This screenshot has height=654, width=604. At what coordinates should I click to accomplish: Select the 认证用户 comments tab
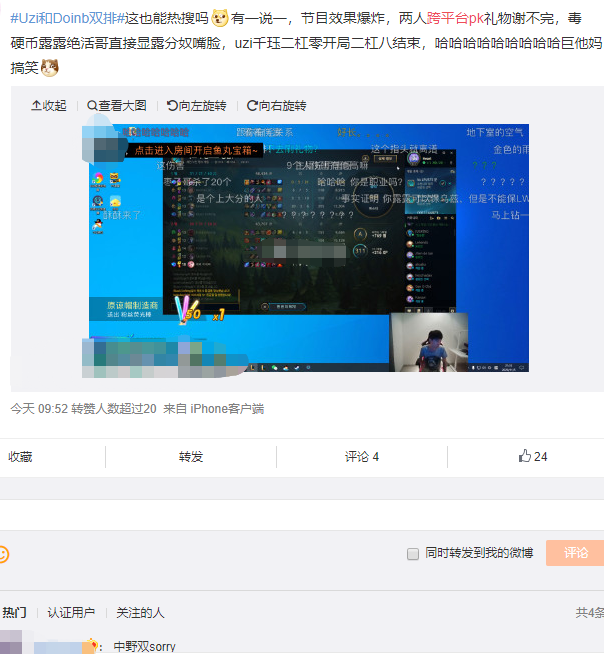pyautogui.click(x=71, y=613)
